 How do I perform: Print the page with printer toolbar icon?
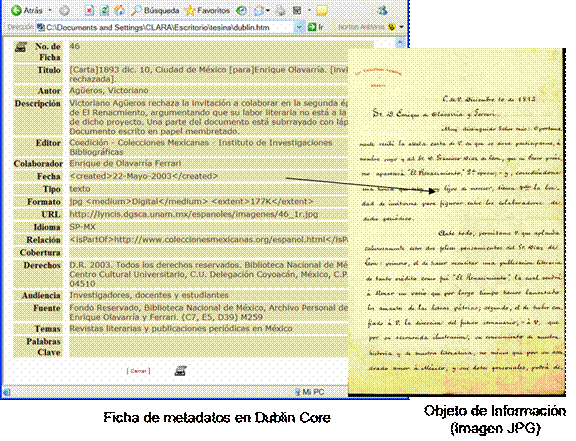pyautogui.click(x=281, y=11)
